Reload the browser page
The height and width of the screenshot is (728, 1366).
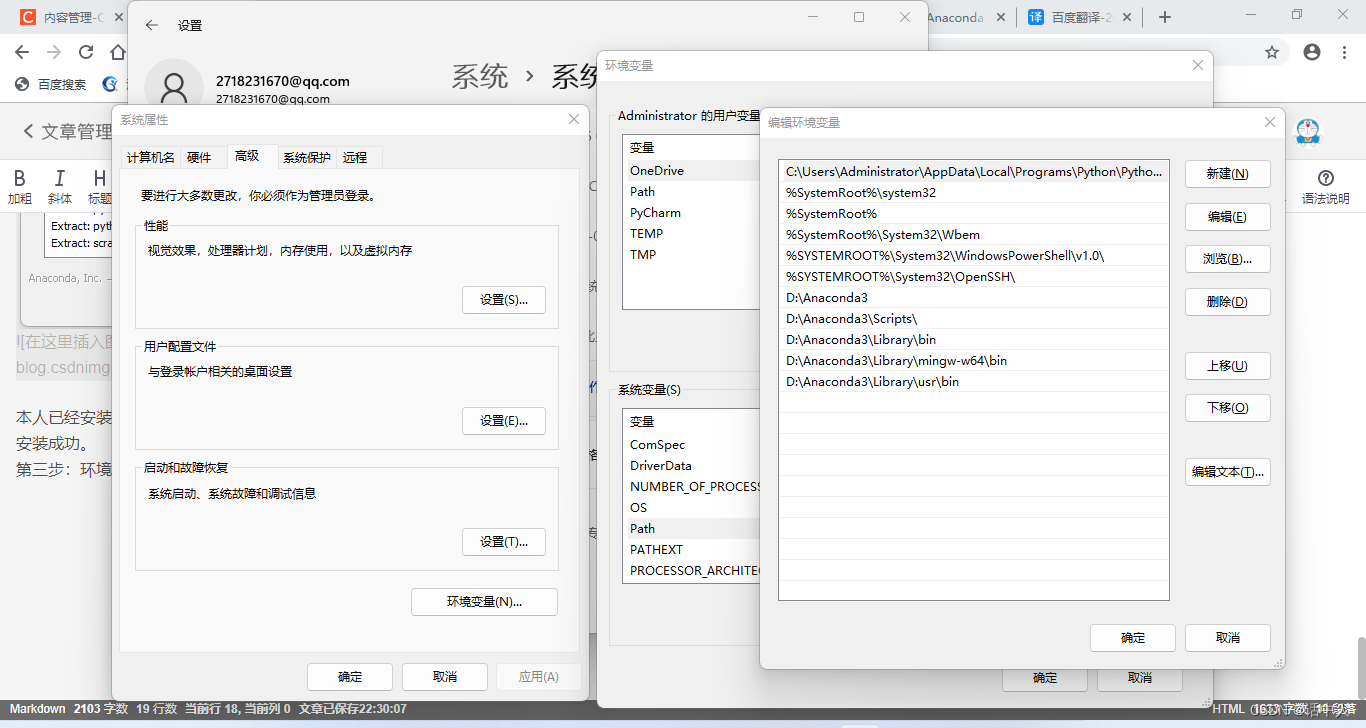[86, 52]
